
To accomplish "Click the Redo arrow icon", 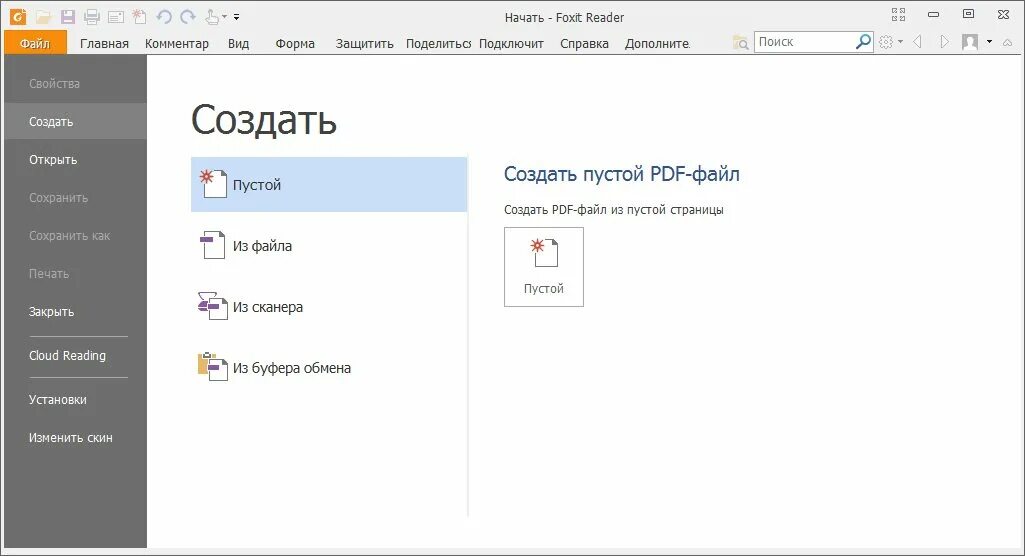I will click(188, 17).
